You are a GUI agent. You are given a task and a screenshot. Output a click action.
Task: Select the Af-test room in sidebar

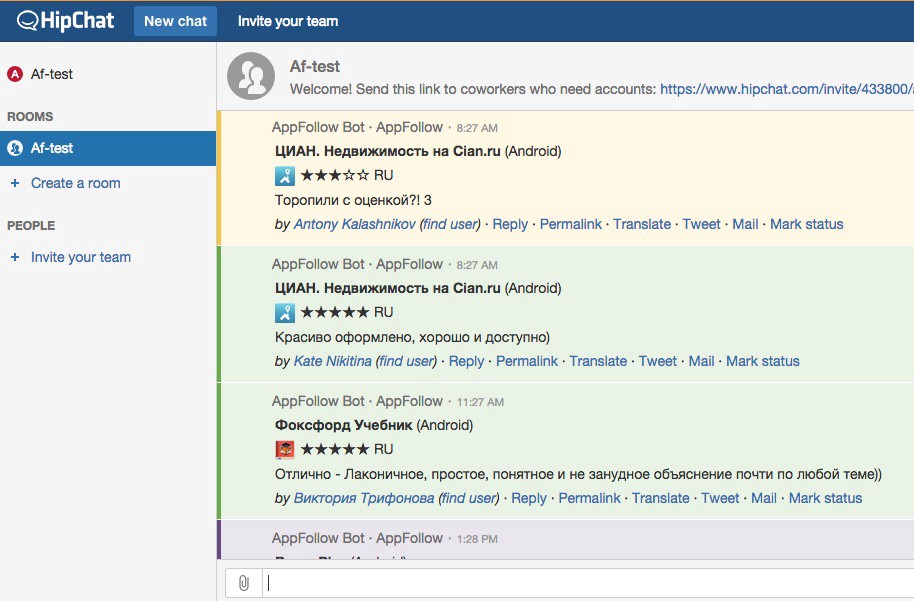click(52, 148)
